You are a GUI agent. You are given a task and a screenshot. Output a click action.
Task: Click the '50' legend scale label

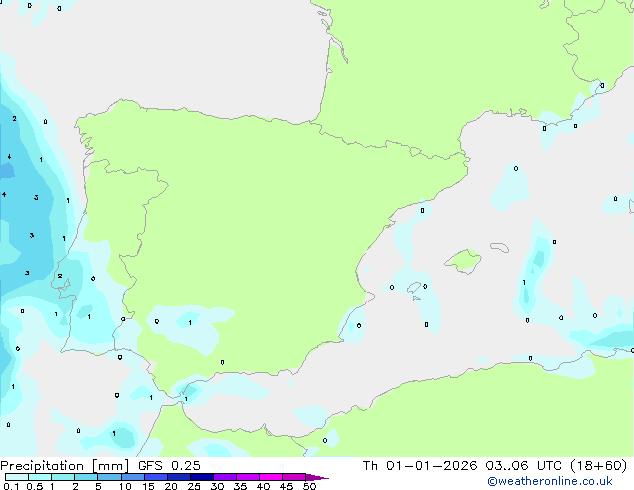pos(309,486)
